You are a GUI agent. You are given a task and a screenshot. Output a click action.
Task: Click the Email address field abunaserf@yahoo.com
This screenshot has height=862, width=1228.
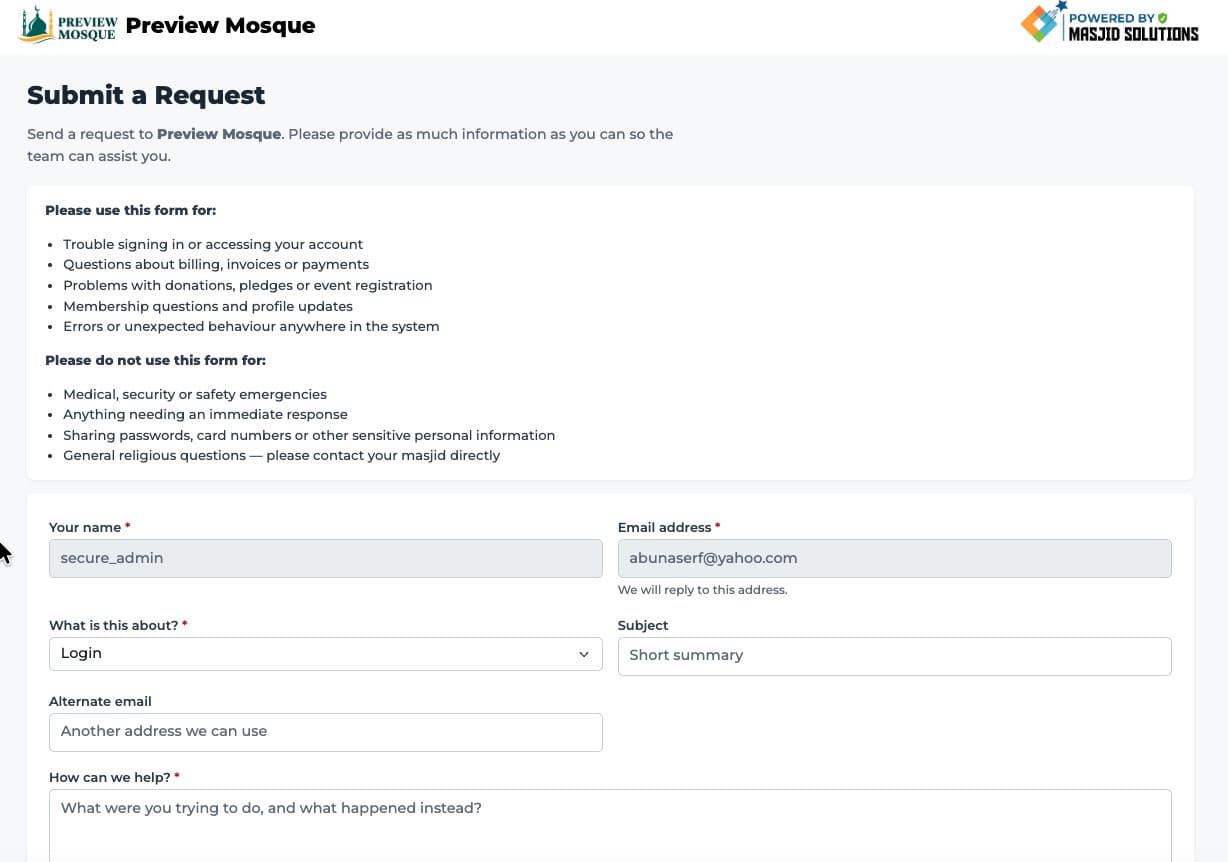click(x=895, y=559)
